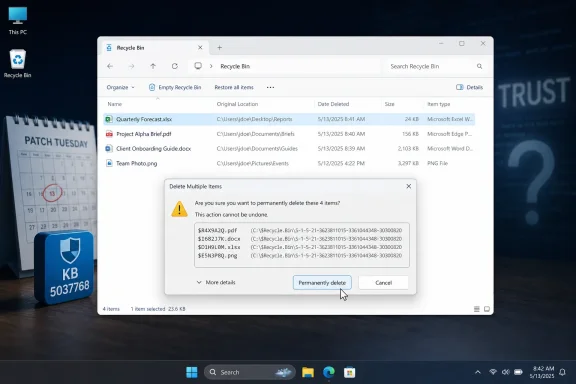The width and height of the screenshot is (576, 384).
Task: Click the taskbar Search box
Action: [250, 372]
